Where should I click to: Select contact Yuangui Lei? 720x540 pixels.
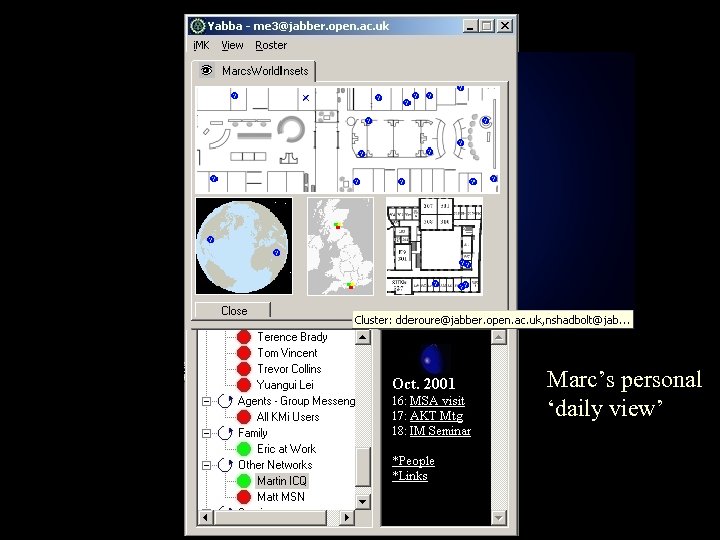[x=285, y=385]
